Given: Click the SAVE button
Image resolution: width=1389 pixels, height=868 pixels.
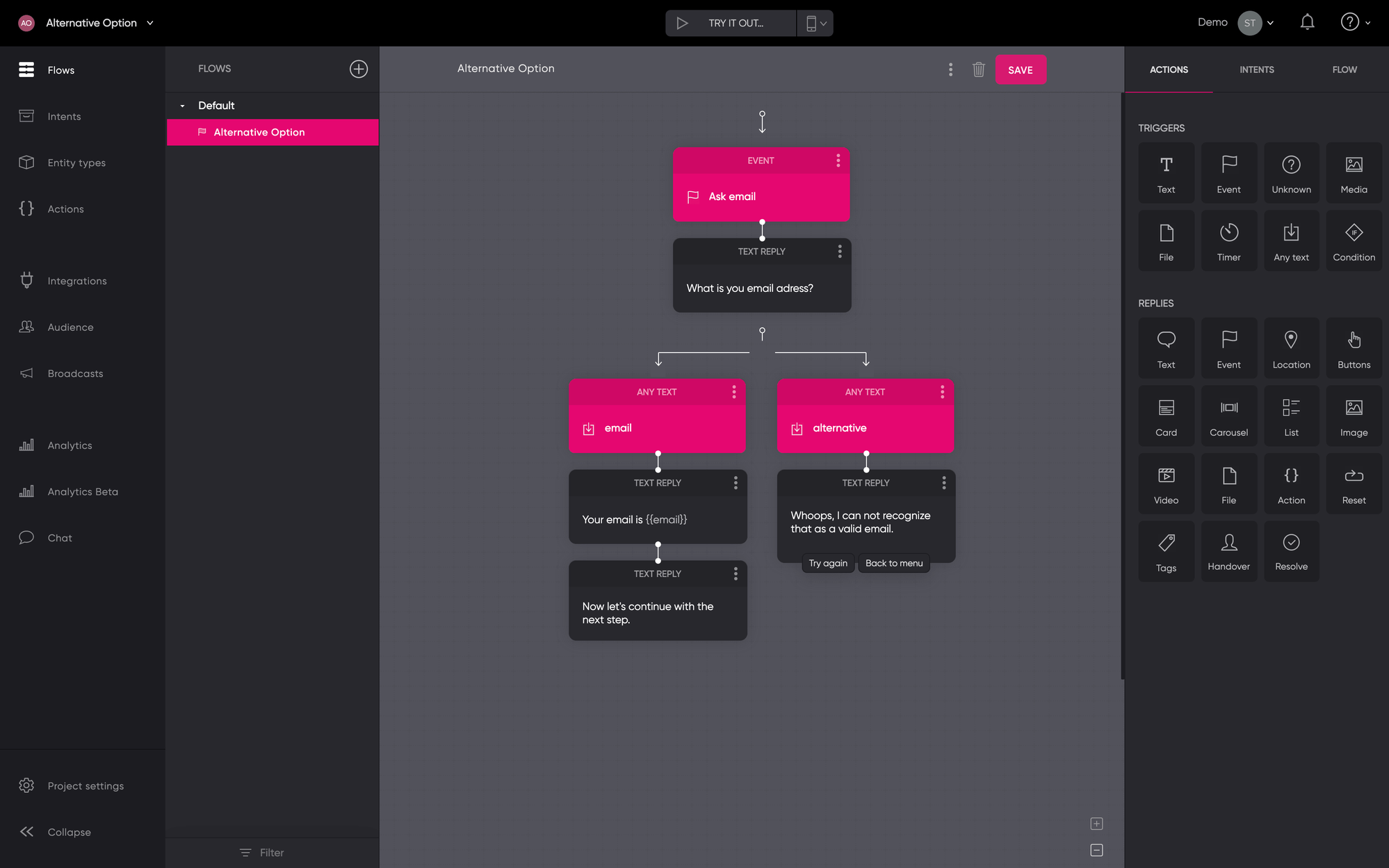Looking at the screenshot, I should point(1020,69).
